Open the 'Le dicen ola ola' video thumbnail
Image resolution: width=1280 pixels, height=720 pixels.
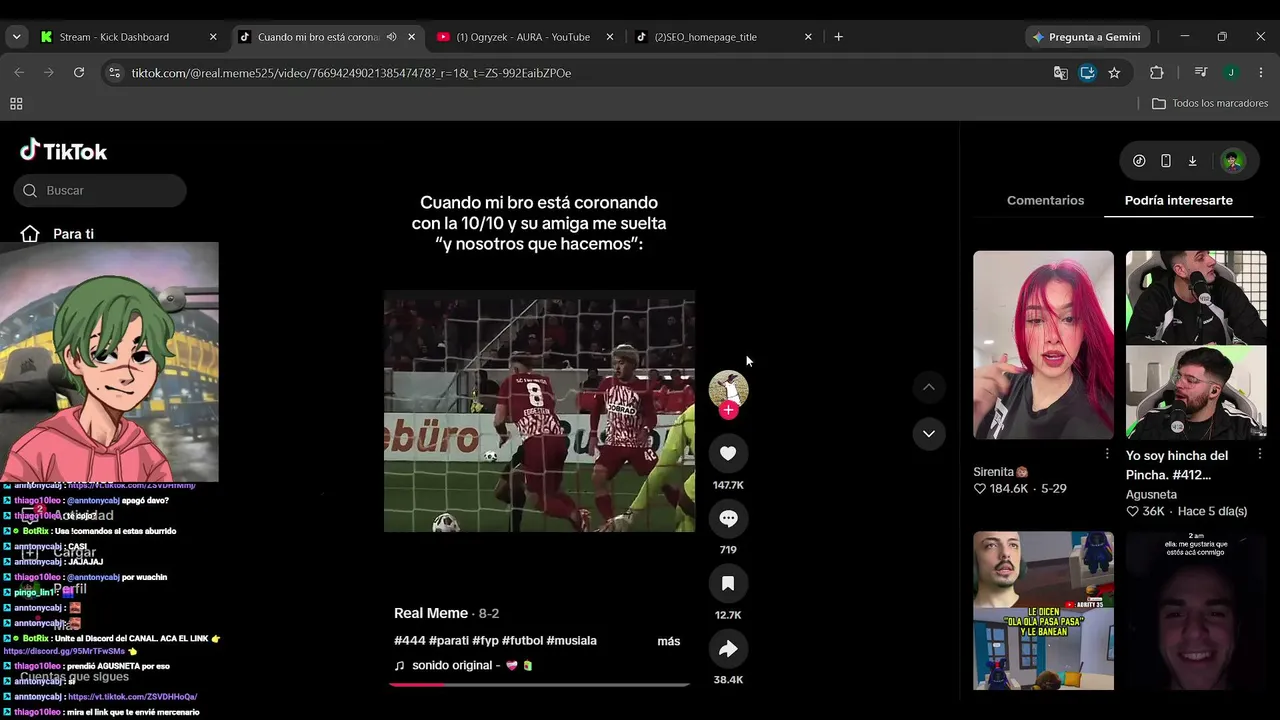[x=1043, y=611]
